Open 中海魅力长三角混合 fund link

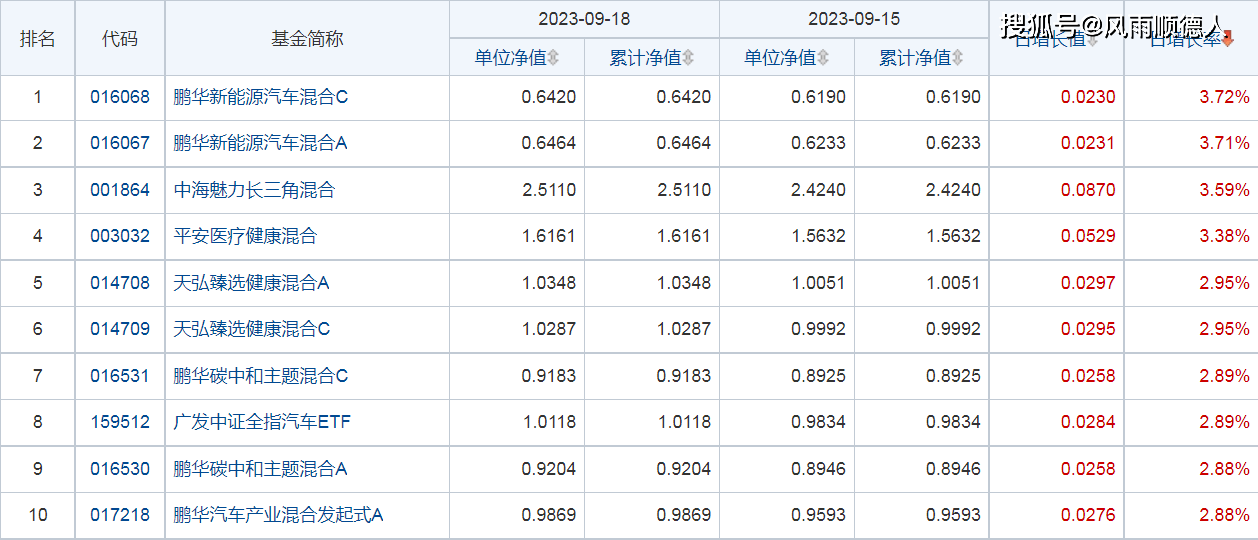254,190
